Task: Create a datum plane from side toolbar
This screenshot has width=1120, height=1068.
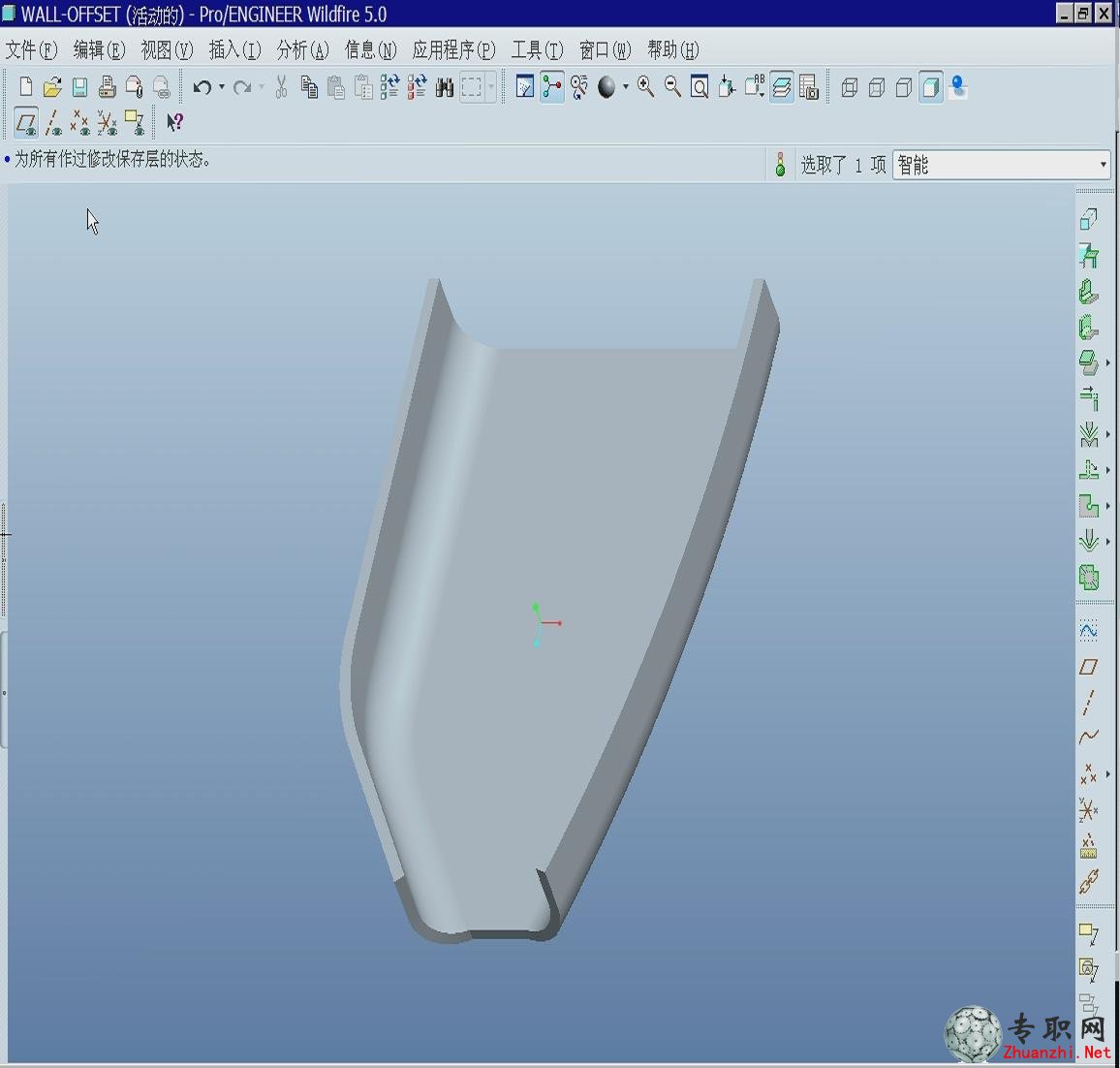Action: [x=1088, y=667]
